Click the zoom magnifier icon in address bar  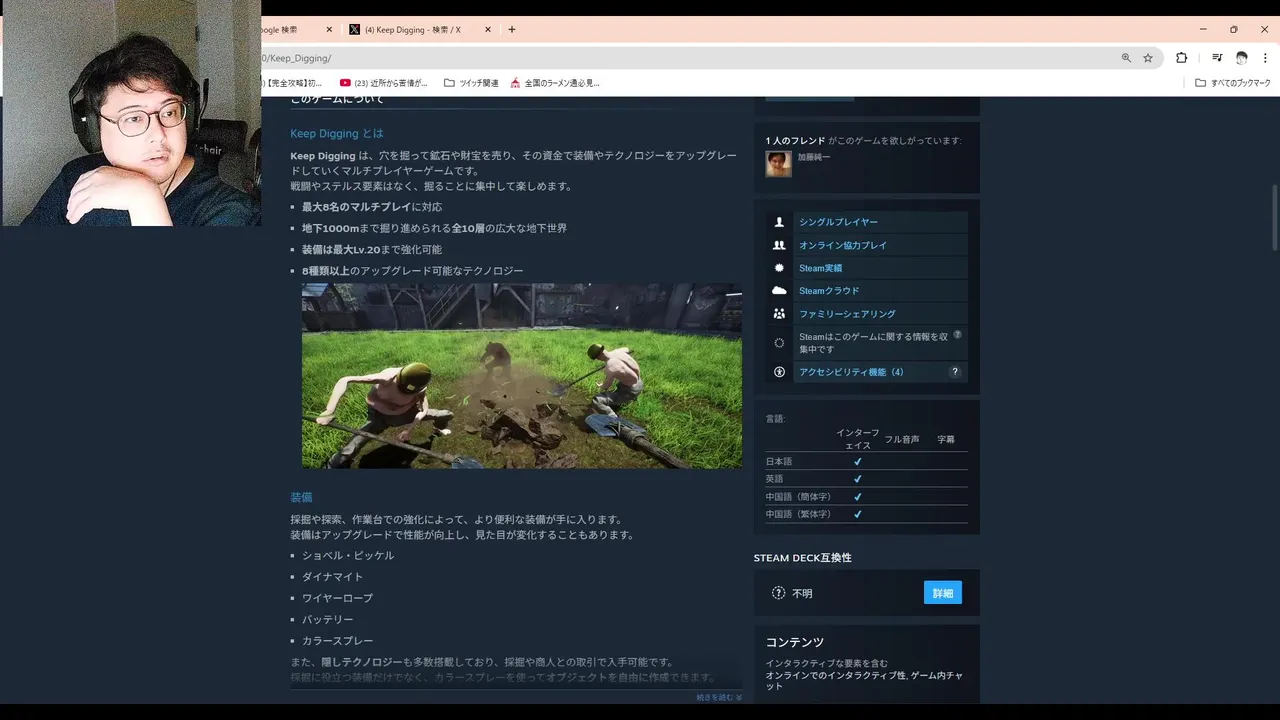1126,58
